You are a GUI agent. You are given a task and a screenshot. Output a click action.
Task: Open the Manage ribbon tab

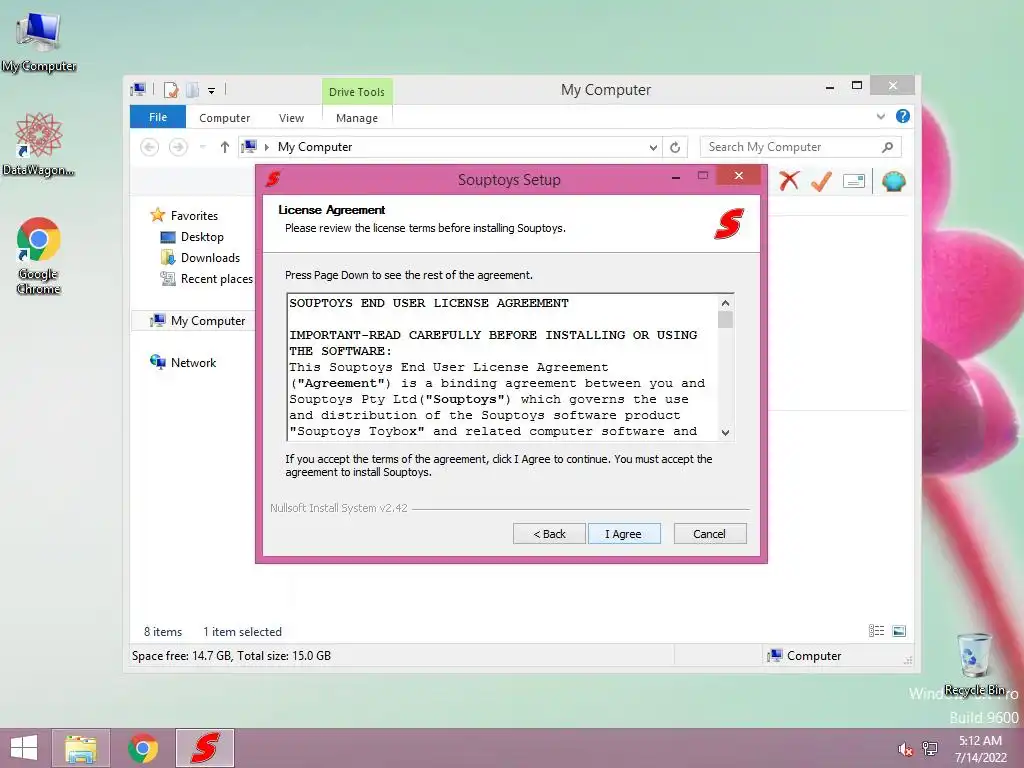pyautogui.click(x=357, y=118)
